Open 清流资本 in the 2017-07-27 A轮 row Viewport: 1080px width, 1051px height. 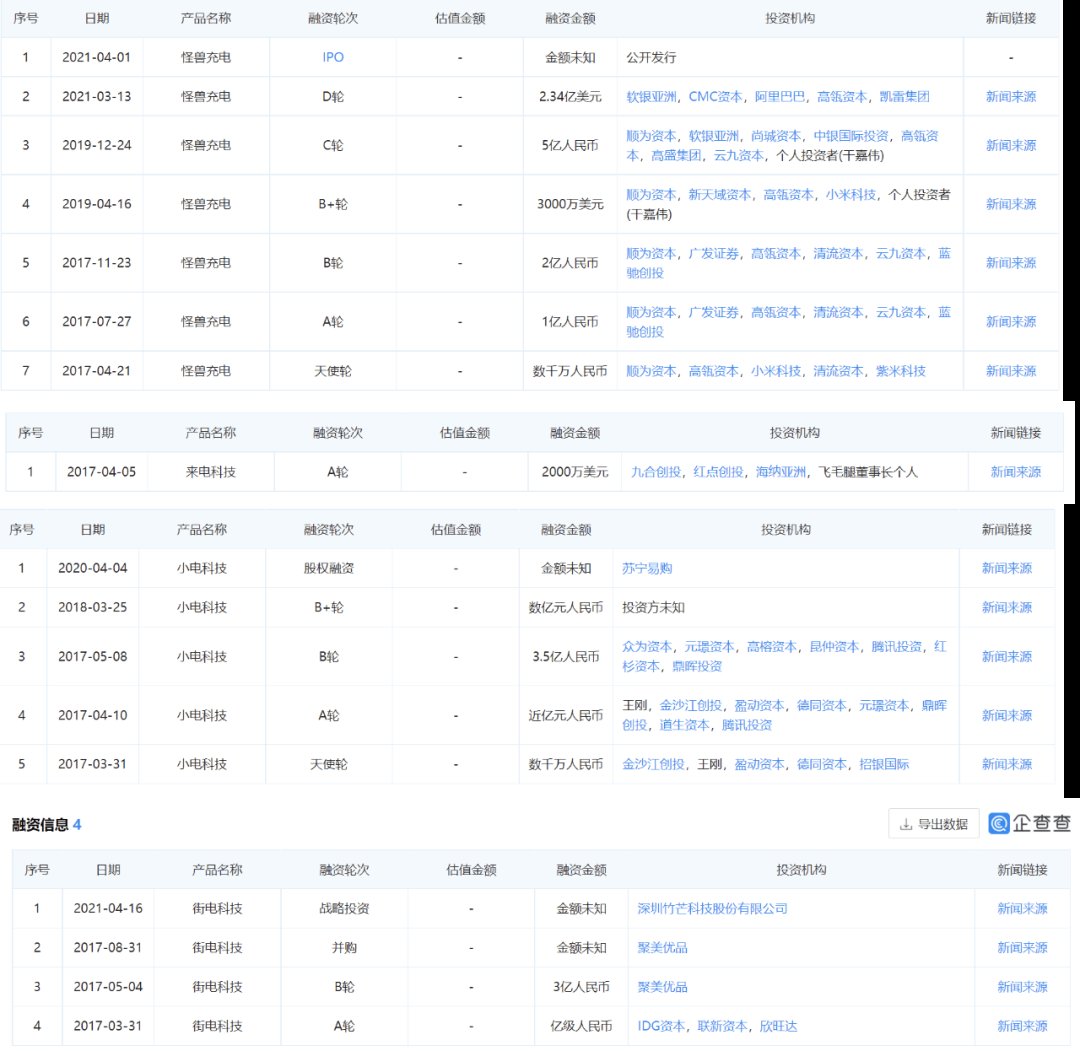(838, 312)
